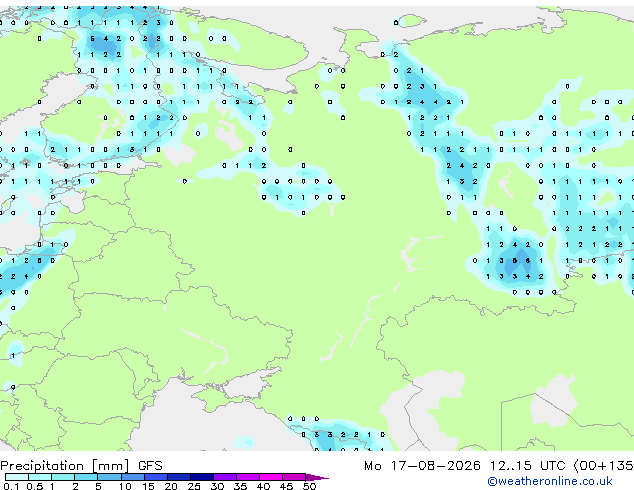The width and height of the screenshot is (634, 490).
Task: Click the '25' legend scale label
Action: (194, 486)
